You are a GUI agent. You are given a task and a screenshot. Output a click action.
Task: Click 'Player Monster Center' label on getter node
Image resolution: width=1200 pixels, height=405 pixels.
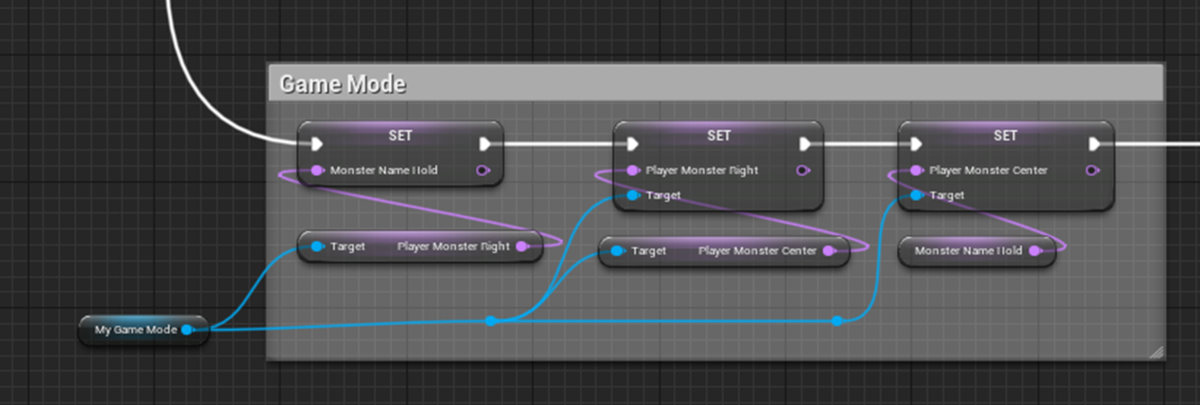758,251
